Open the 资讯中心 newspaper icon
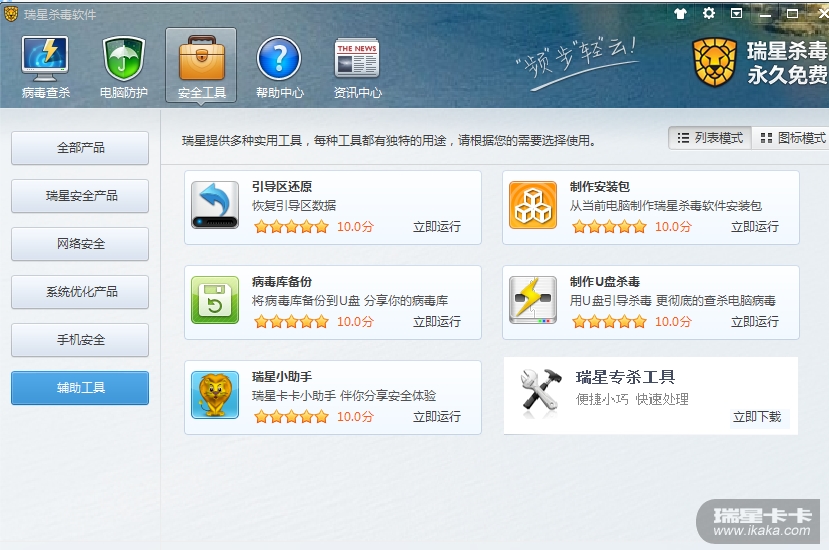The height and width of the screenshot is (550, 829). [357, 58]
